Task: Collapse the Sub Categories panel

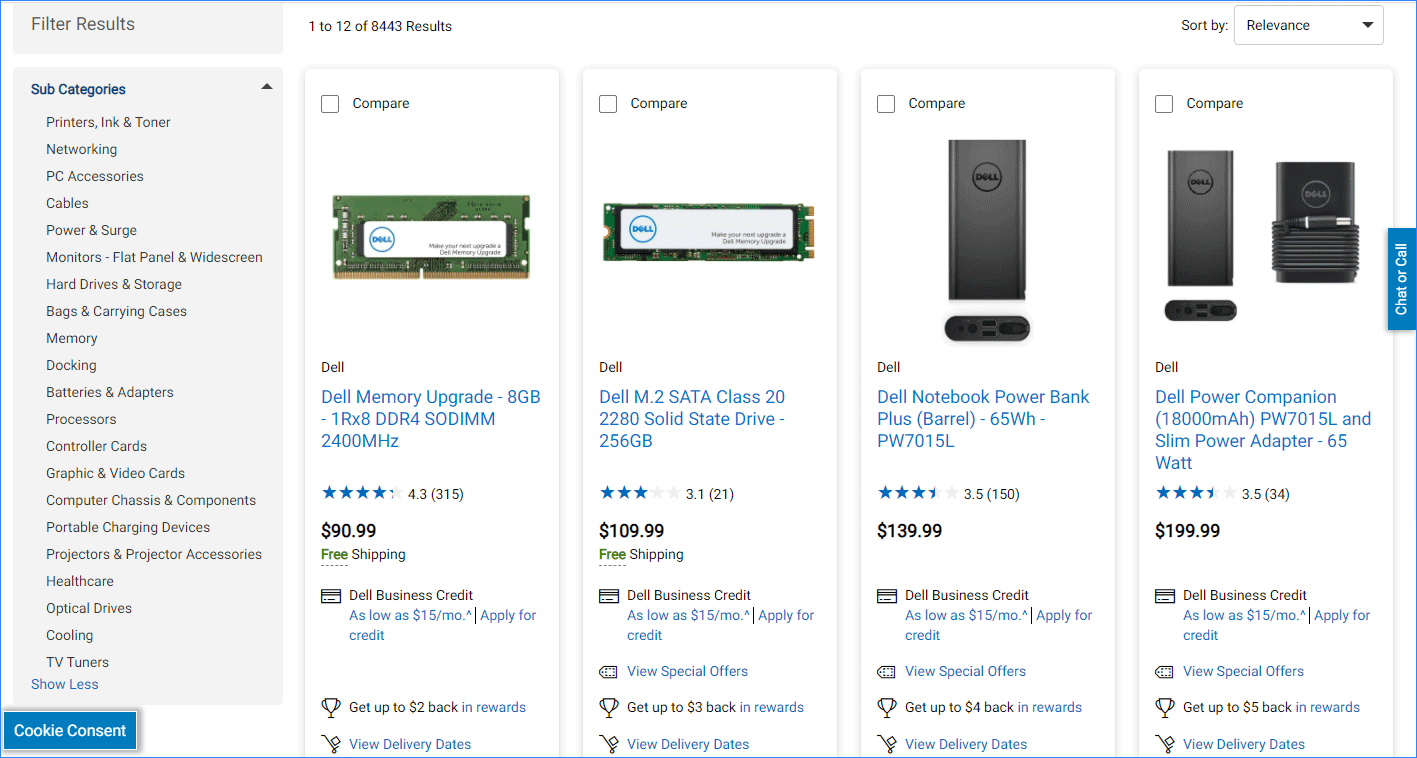Action: click(x=267, y=87)
